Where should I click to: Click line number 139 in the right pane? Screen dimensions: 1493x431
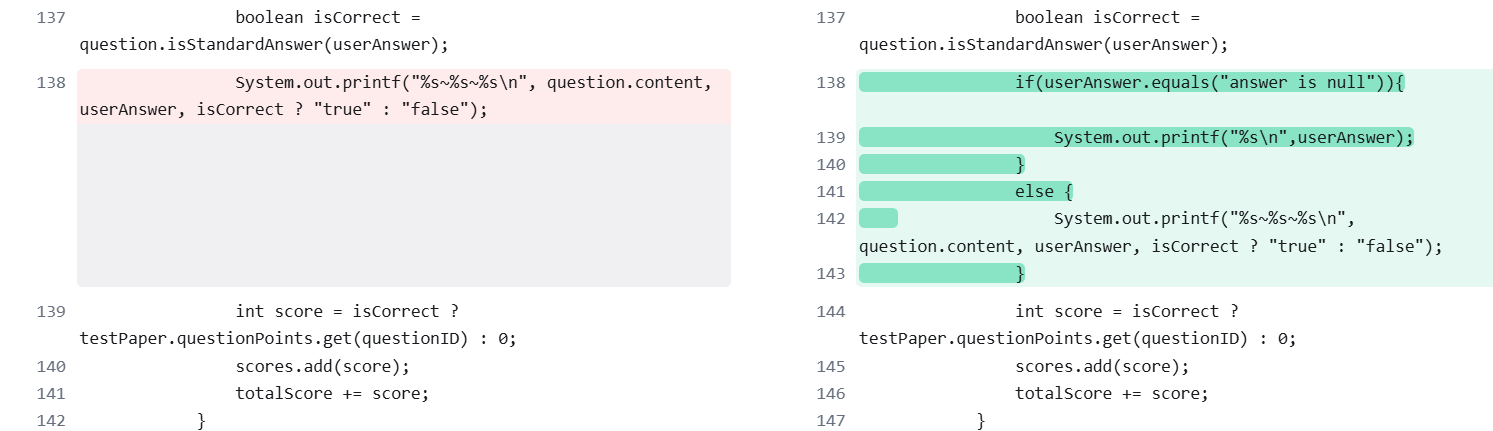(831, 137)
